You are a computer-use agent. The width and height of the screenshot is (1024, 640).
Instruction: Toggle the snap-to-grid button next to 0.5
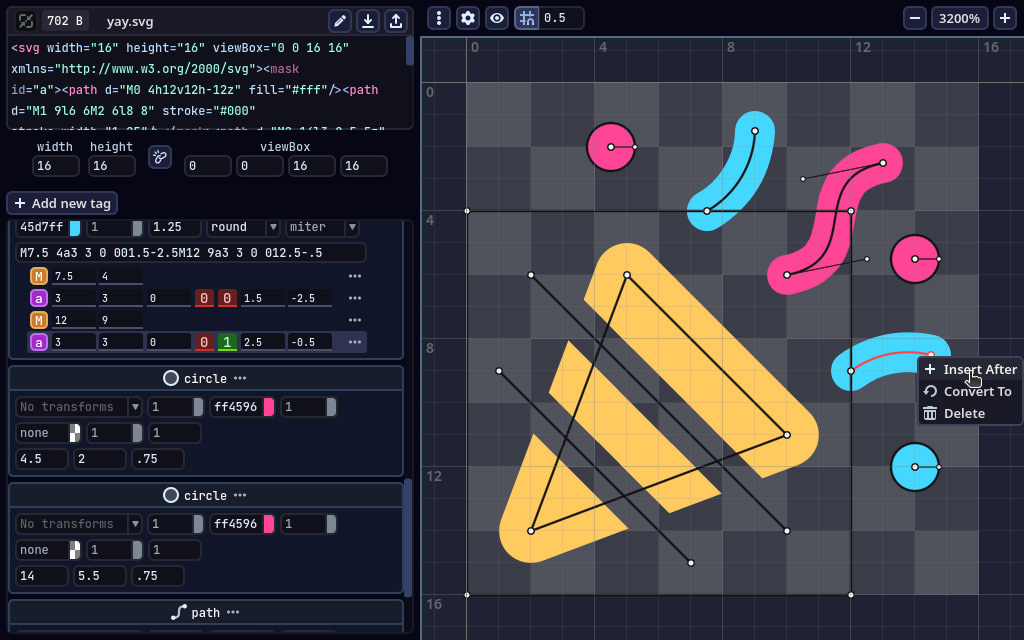coord(526,18)
